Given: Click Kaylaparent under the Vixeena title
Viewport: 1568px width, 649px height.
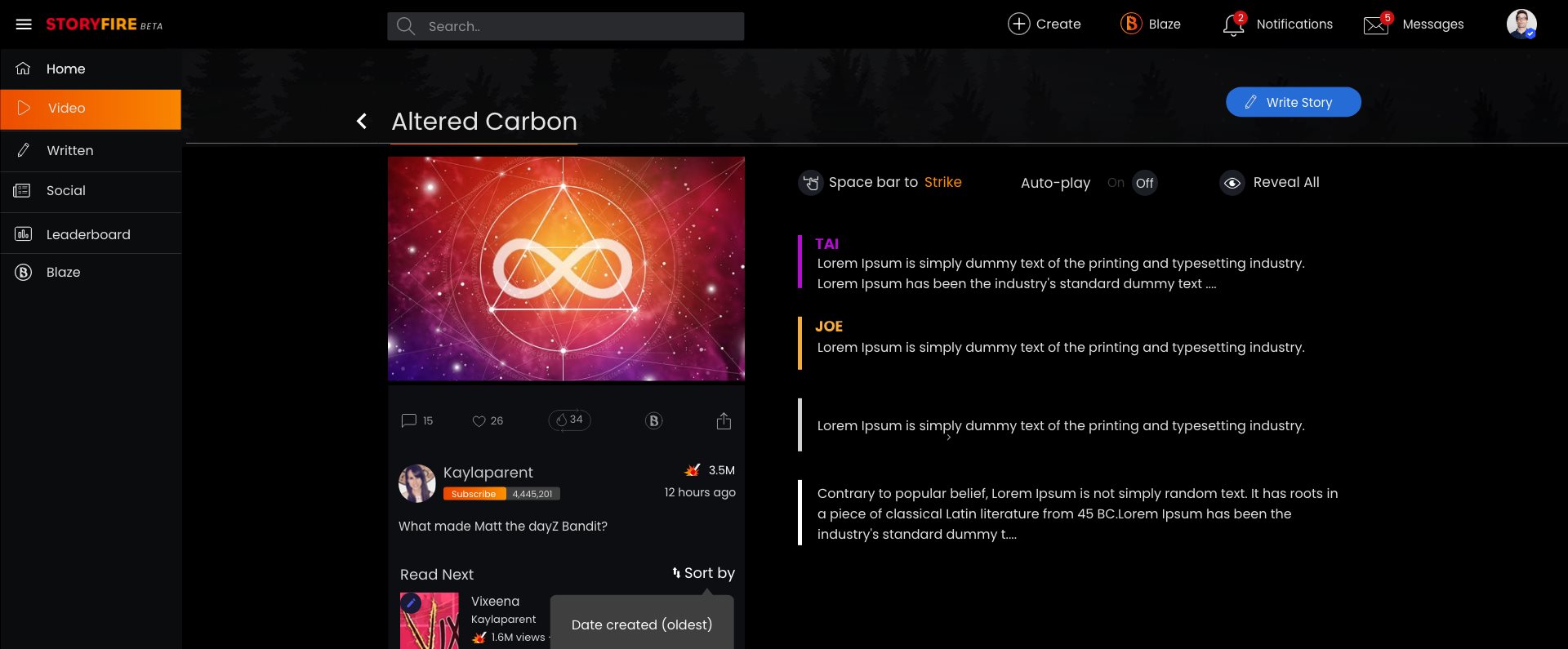Looking at the screenshot, I should pos(503,620).
